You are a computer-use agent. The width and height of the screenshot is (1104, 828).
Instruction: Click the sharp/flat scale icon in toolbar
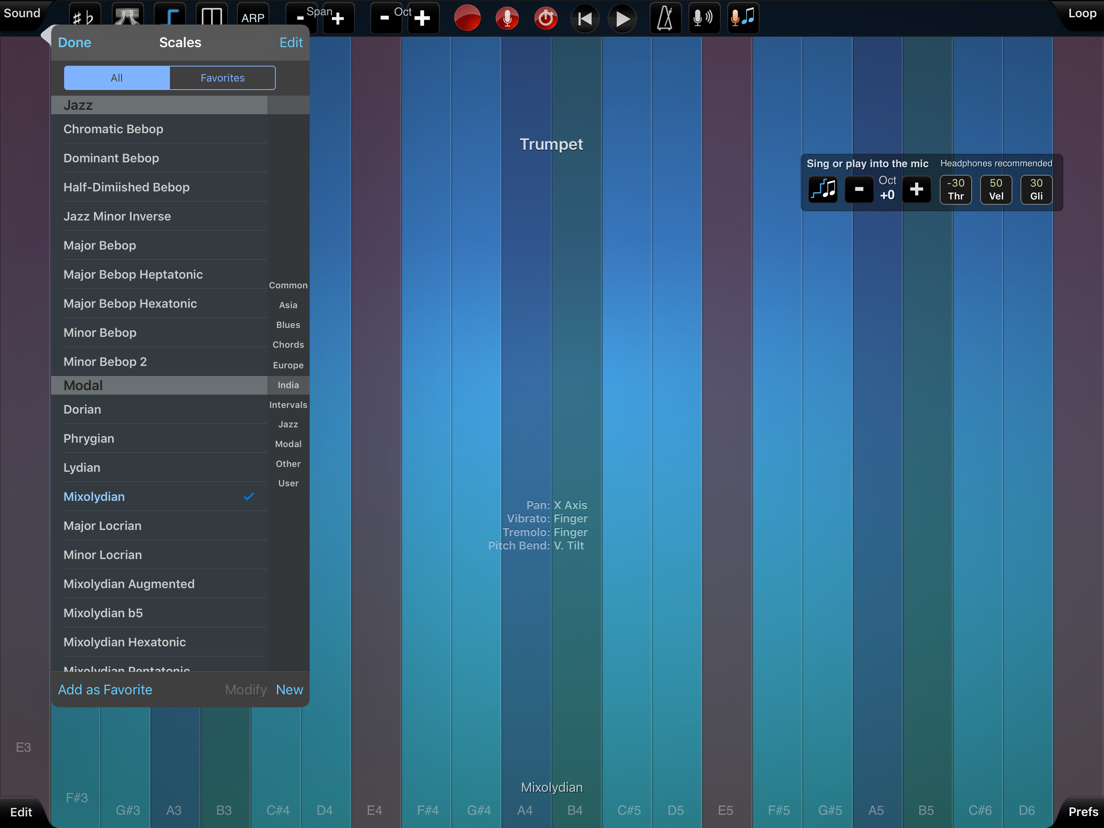[84, 18]
